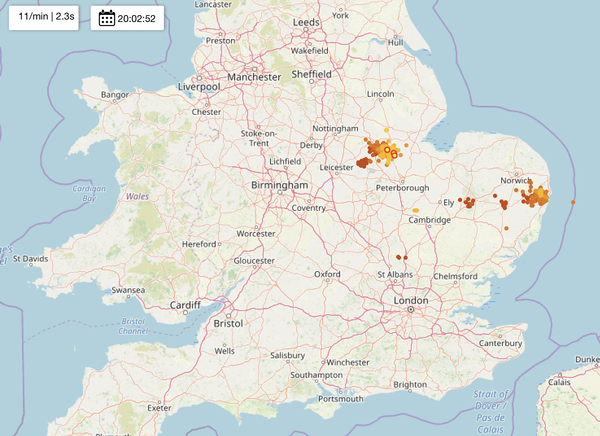Select the Manchester label on the map
The width and height of the screenshot is (600, 436).
[253, 77]
